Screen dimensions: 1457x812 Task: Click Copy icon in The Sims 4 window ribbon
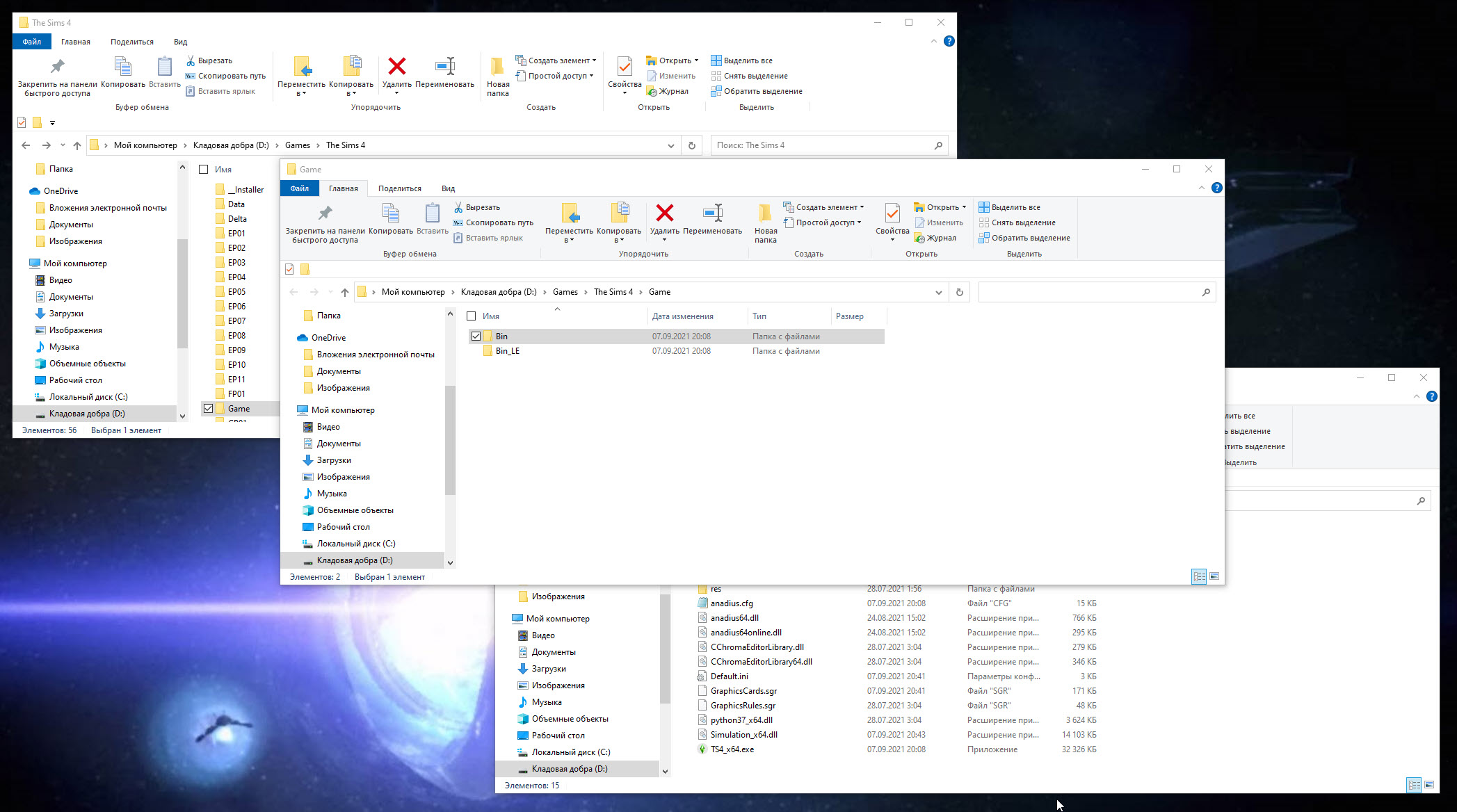123,66
